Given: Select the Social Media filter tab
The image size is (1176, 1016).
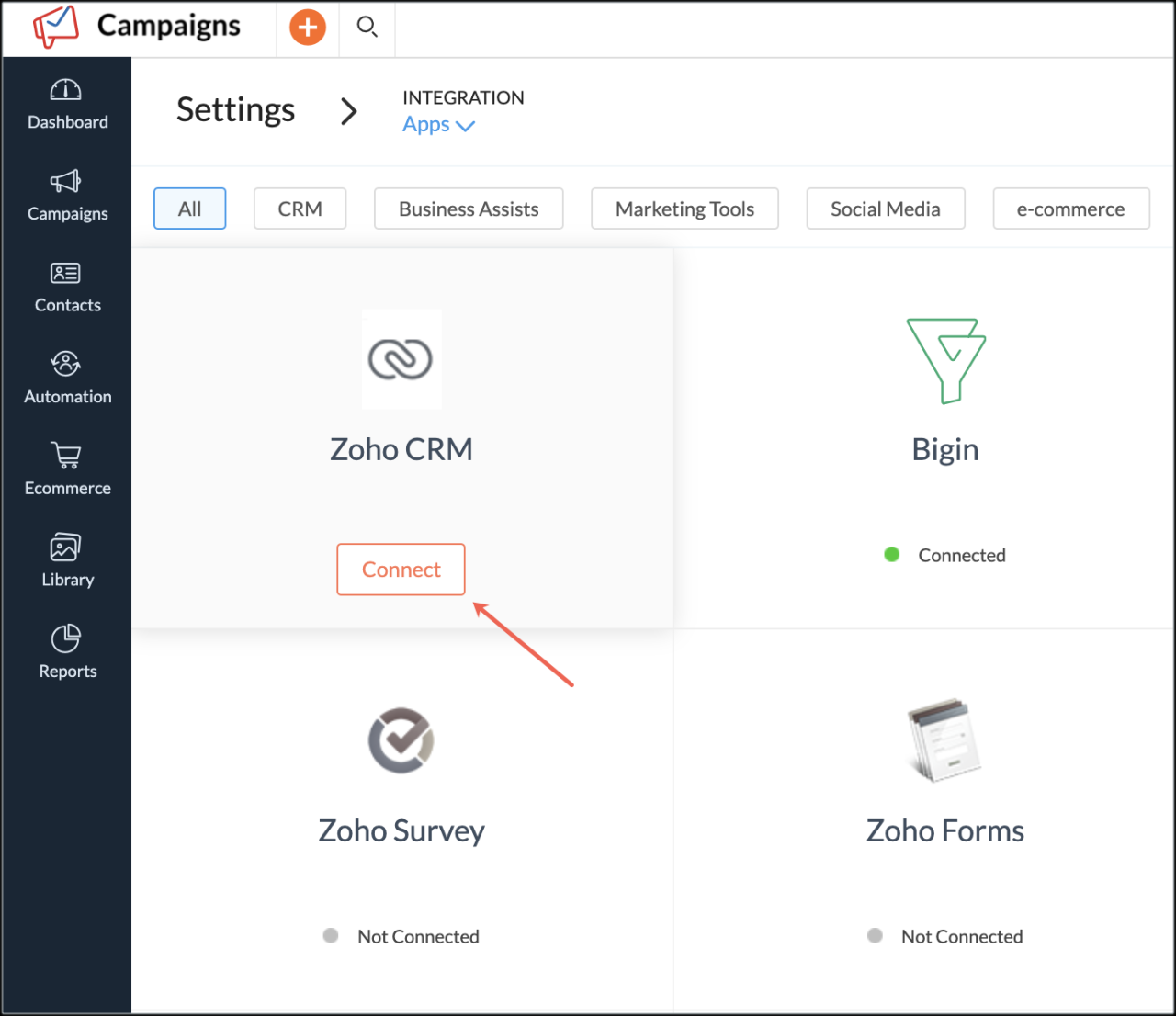Looking at the screenshot, I should click(x=886, y=209).
